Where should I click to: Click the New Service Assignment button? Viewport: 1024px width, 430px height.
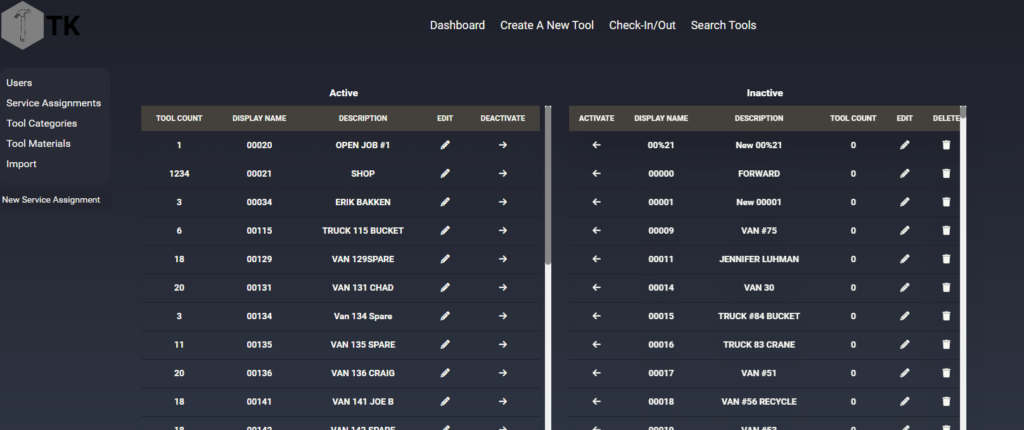[x=51, y=200]
